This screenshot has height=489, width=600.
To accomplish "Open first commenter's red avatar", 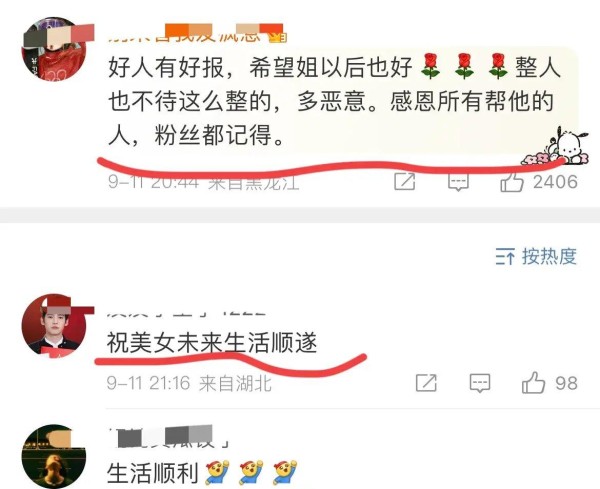I will [54, 49].
